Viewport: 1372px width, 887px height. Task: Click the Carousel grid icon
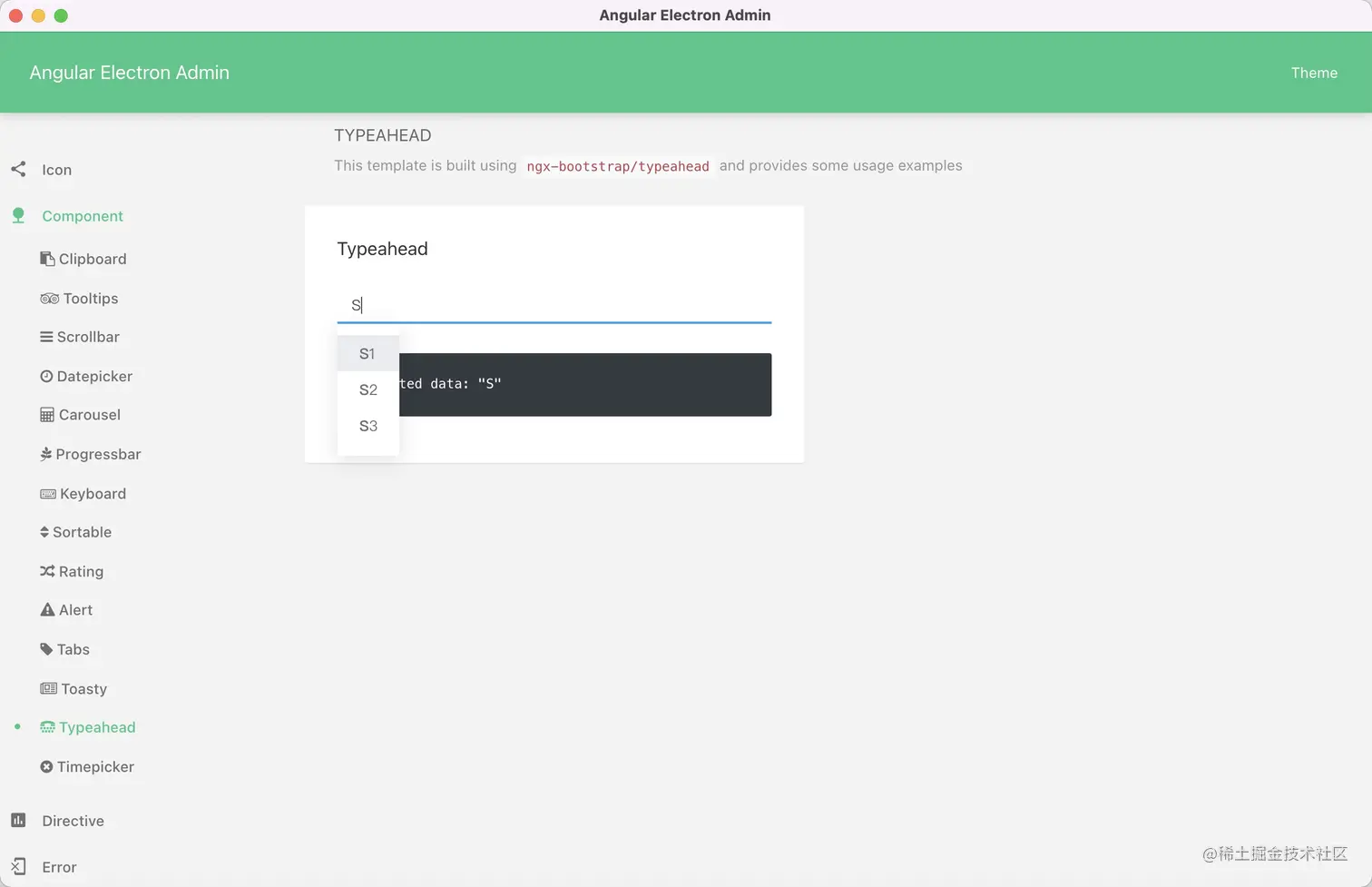tap(47, 415)
